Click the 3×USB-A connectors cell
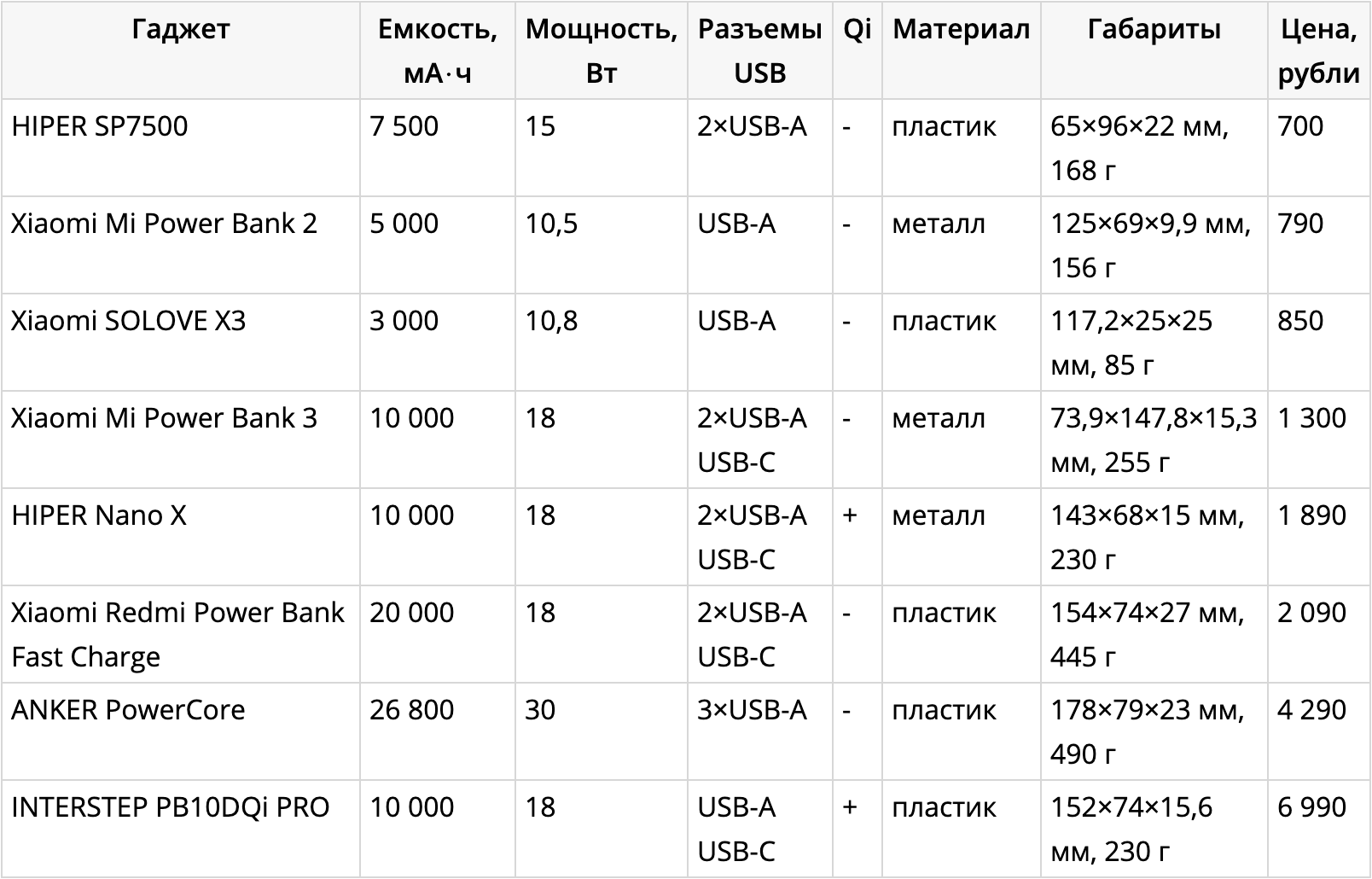This screenshot has height=879, width=1372. [x=759, y=731]
